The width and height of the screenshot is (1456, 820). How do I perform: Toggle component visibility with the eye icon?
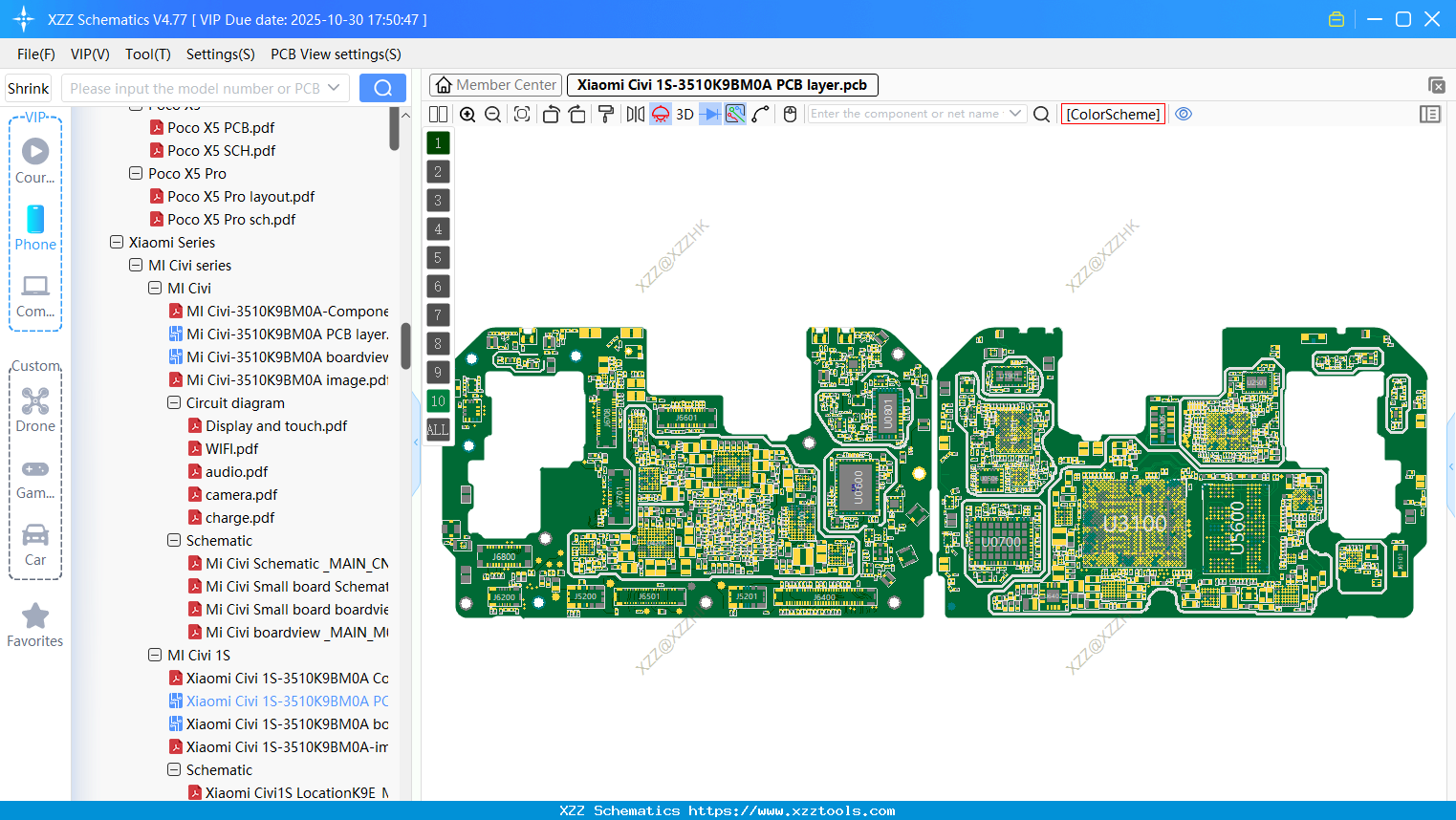(1184, 113)
